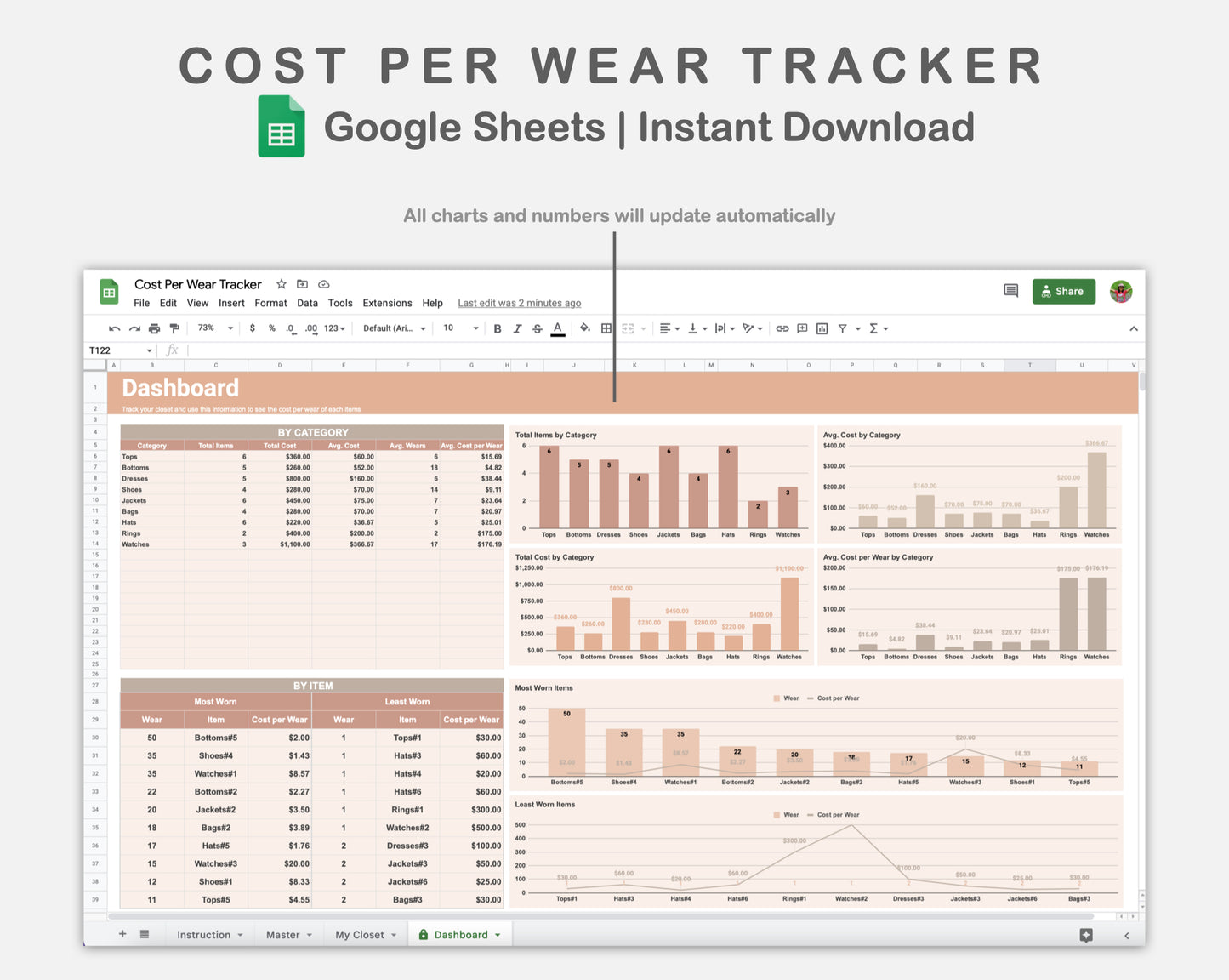Click the Share button
Viewport: 1229px width, 980px height.
tap(1063, 291)
